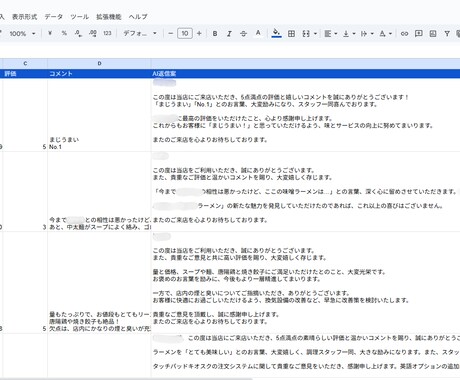Toggle italic formatting
Screen dimensions: 460x380
tap(229, 33)
